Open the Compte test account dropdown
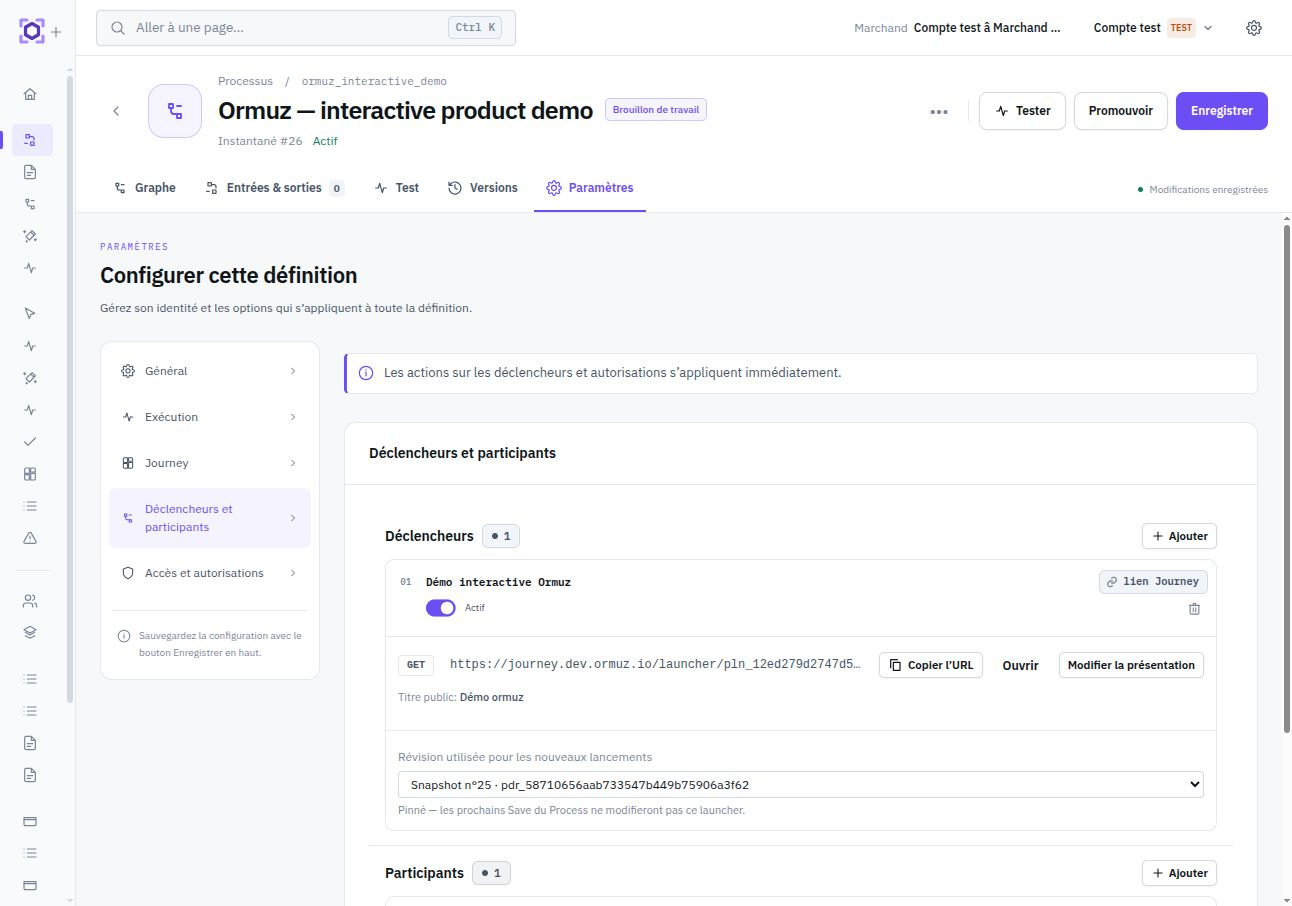This screenshot has width=1292, height=906. pyautogui.click(x=1153, y=28)
